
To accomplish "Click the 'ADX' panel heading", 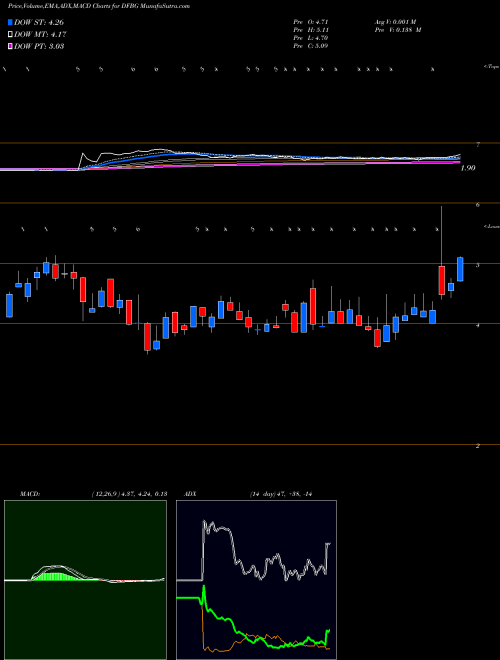I will pos(190,494).
